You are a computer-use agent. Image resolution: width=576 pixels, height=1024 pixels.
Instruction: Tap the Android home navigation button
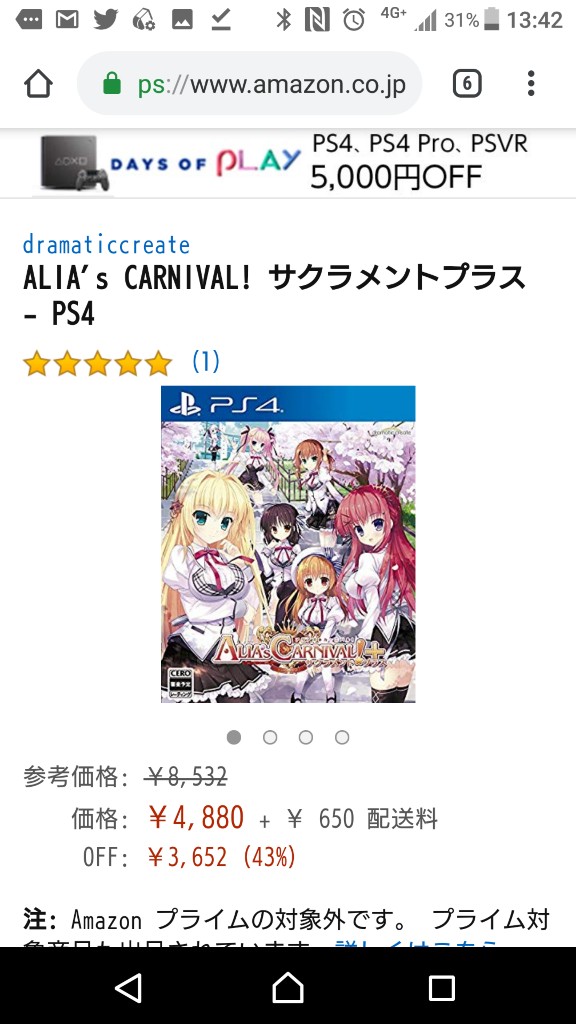(288, 987)
